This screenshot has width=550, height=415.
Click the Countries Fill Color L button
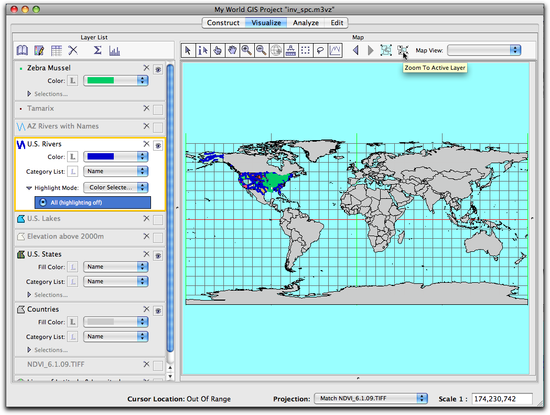click(73, 322)
